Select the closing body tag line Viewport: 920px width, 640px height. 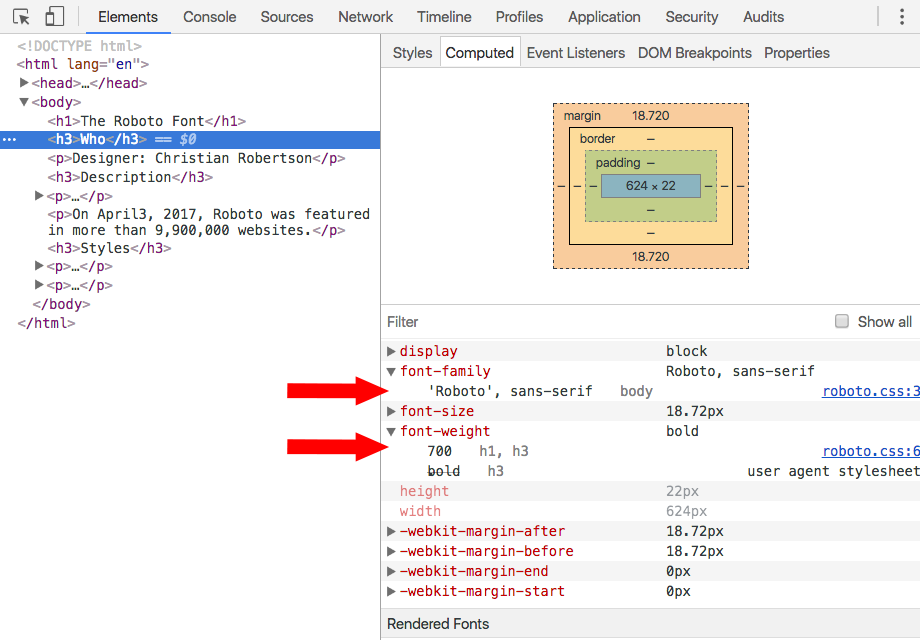62,304
